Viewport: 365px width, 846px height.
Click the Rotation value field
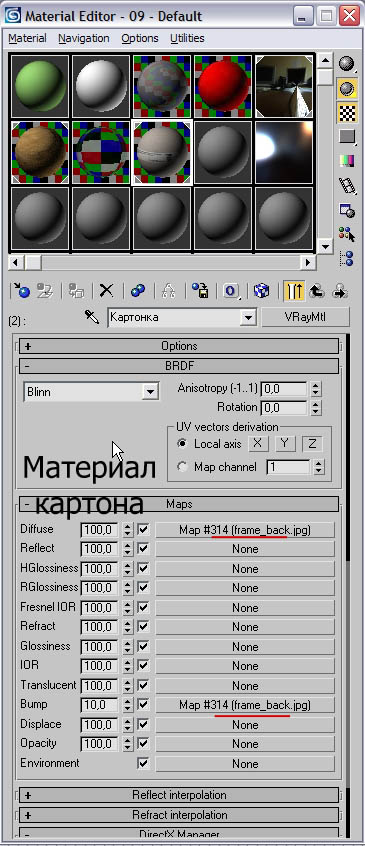[x=284, y=407]
